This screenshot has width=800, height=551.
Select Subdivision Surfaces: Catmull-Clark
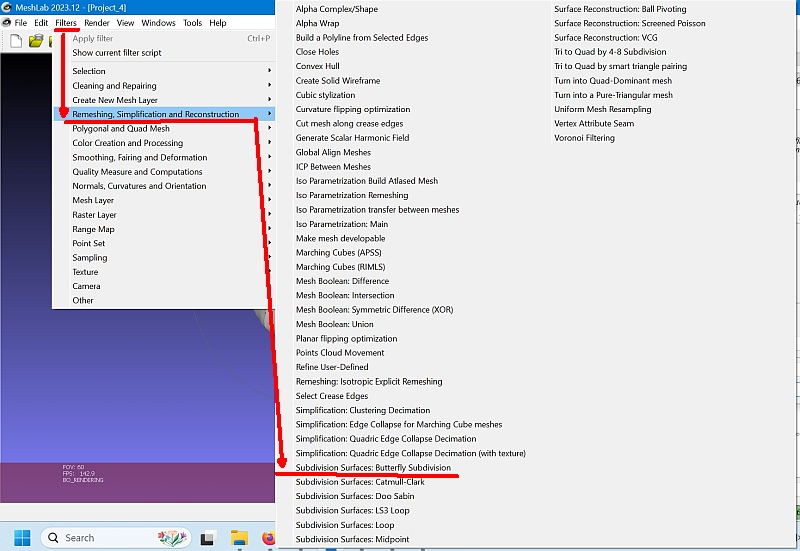point(360,482)
